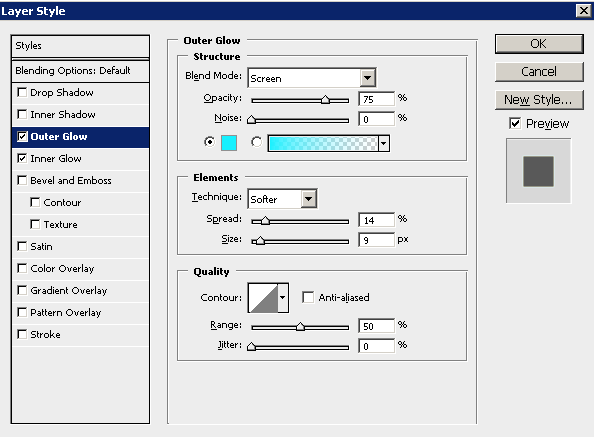Enable the Stroke checkbox
Viewport: 594px width, 437px height.
[22, 334]
